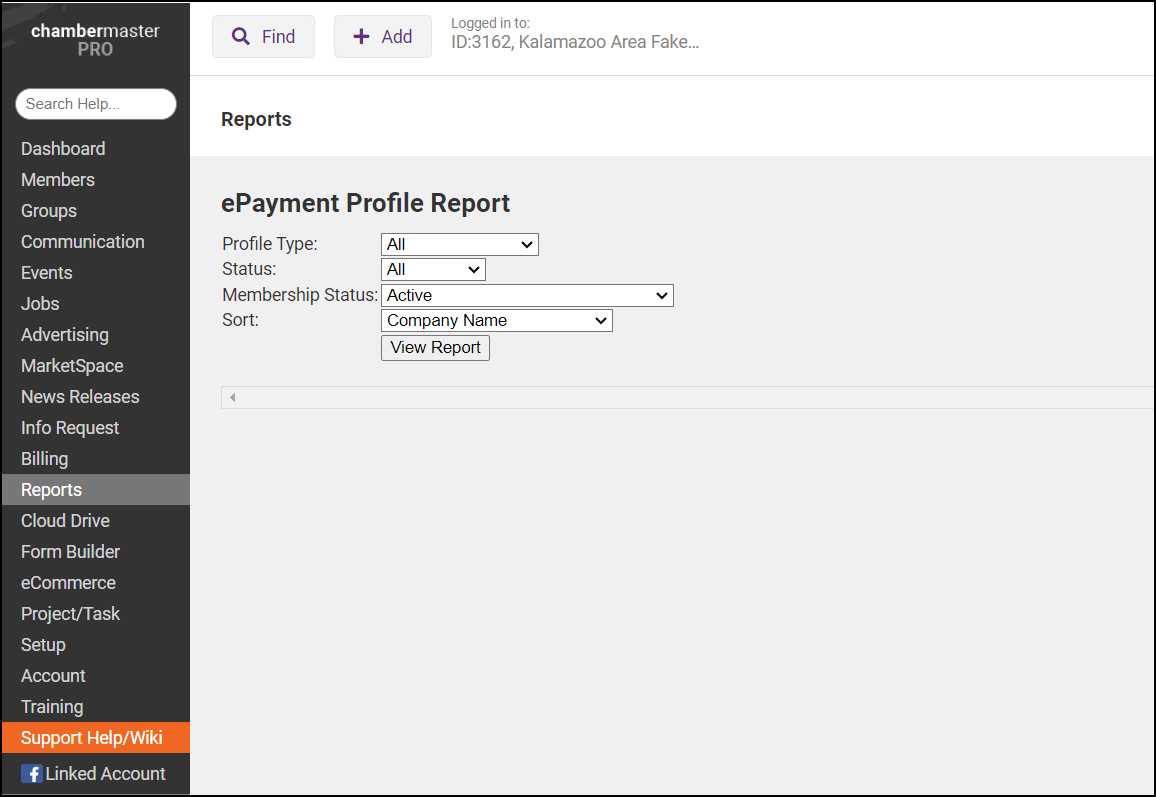
Task: Open the Facebook Linked Account icon
Action: pyautogui.click(x=32, y=774)
